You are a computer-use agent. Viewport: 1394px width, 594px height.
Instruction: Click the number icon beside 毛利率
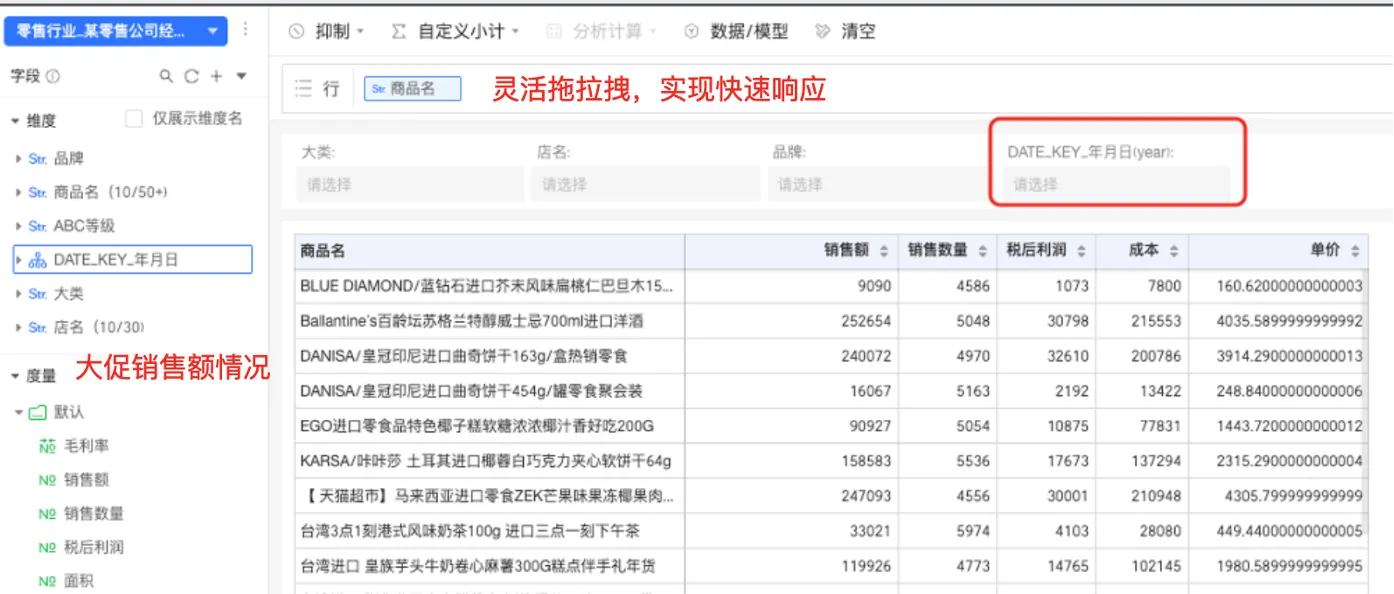click(47, 446)
